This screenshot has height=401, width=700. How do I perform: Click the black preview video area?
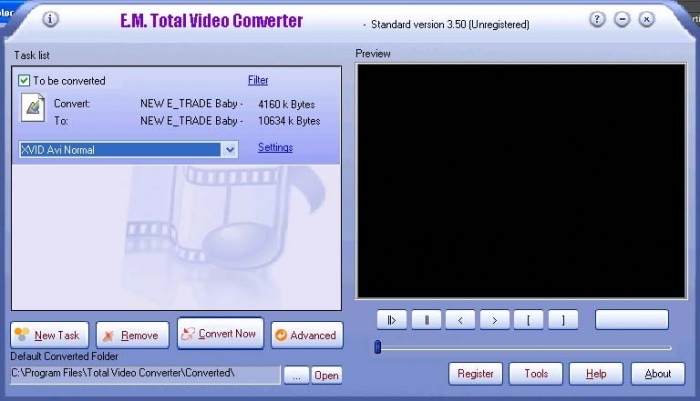(521, 181)
